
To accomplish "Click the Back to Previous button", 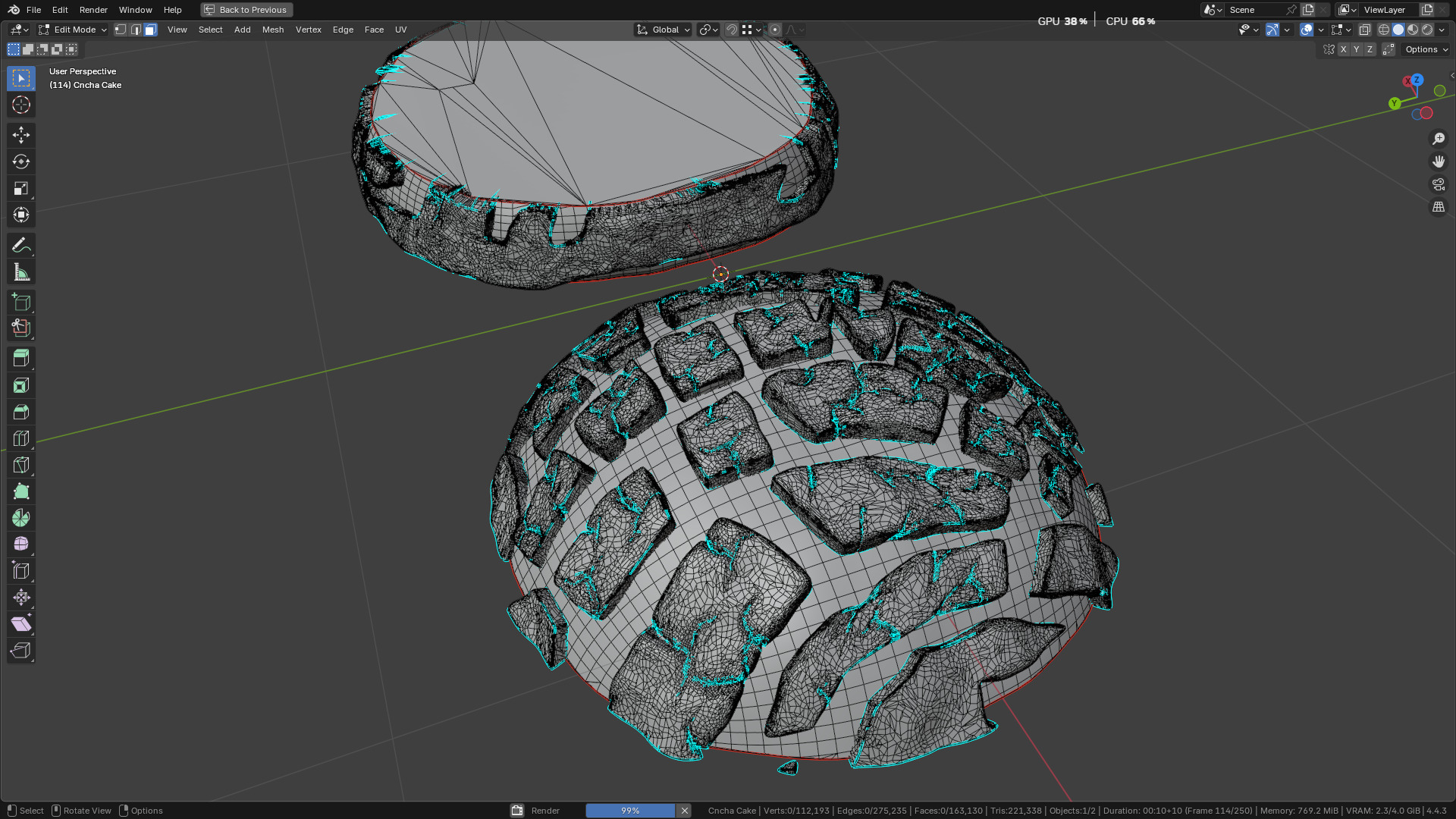I will pos(246,10).
